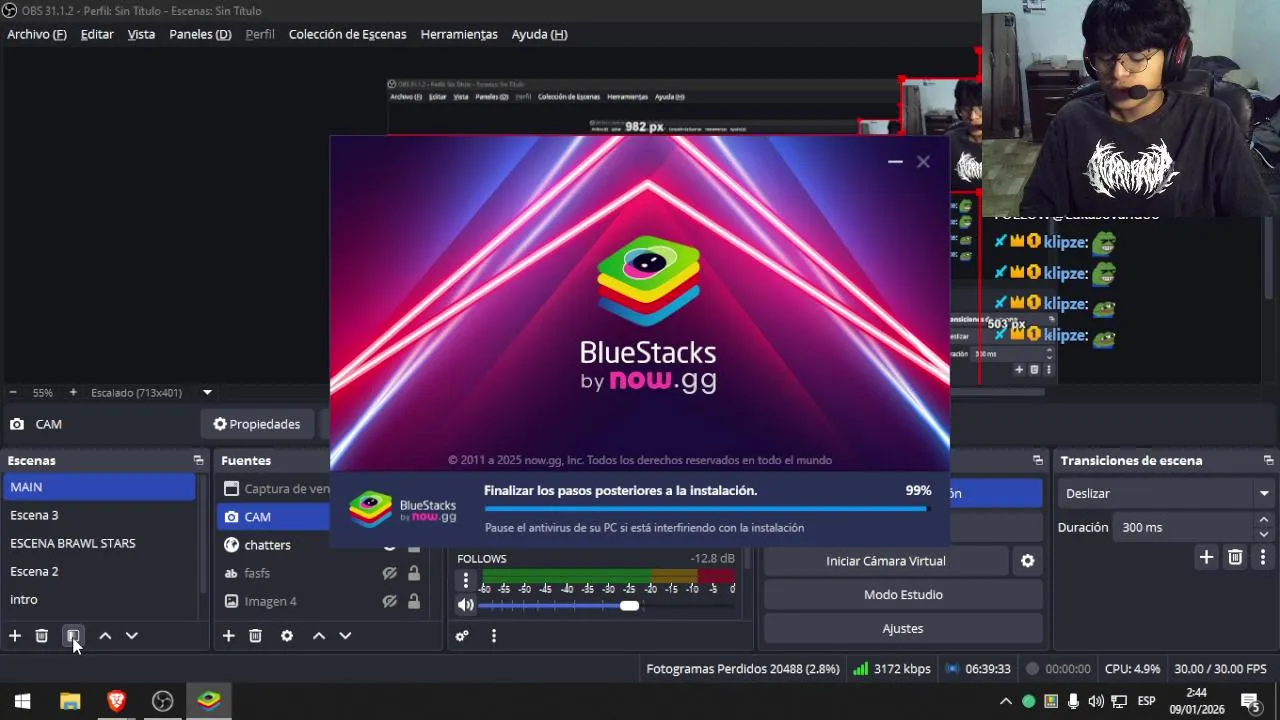Move scene up with arrow in Escenas
Screen dimensions: 1280x720
pyautogui.click(x=105, y=636)
